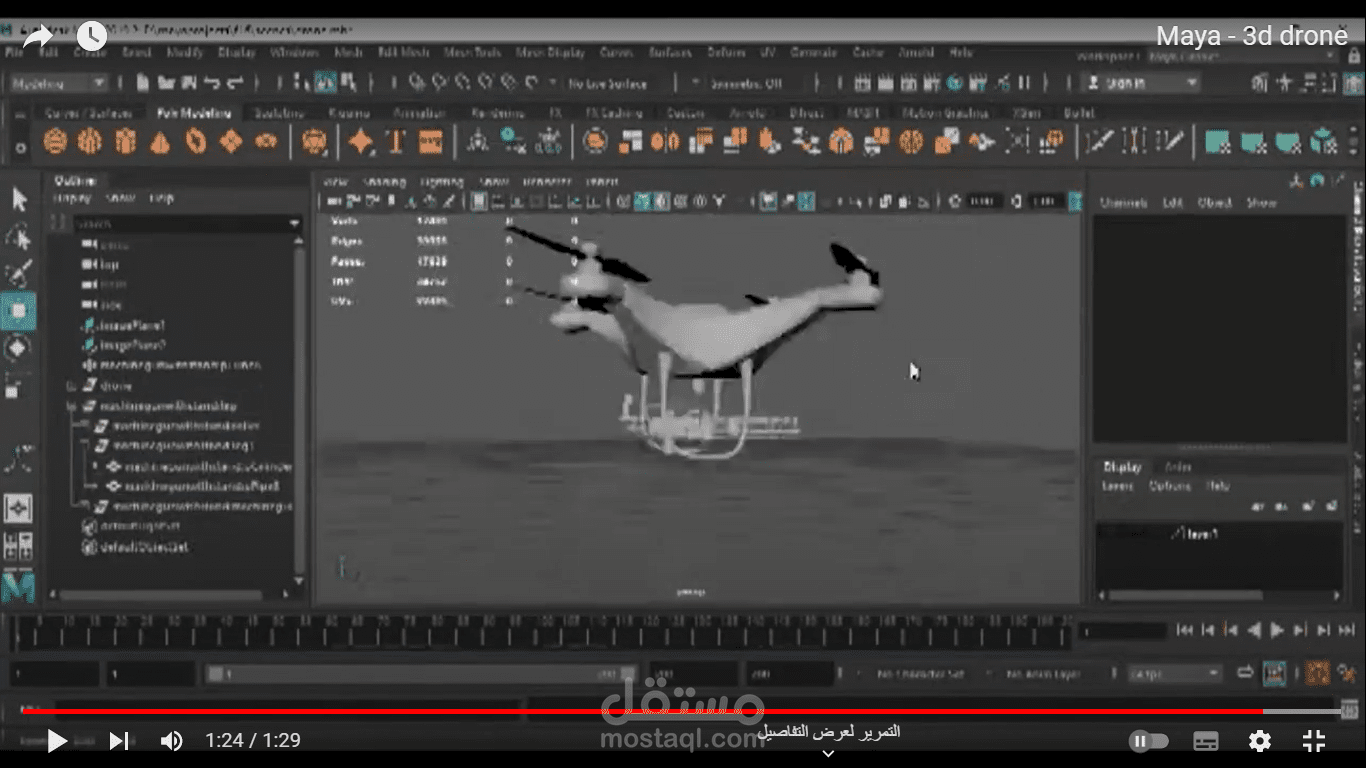Toggle the playback loop icon
The width and height of the screenshot is (1366, 768).
click(x=1245, y=673)
